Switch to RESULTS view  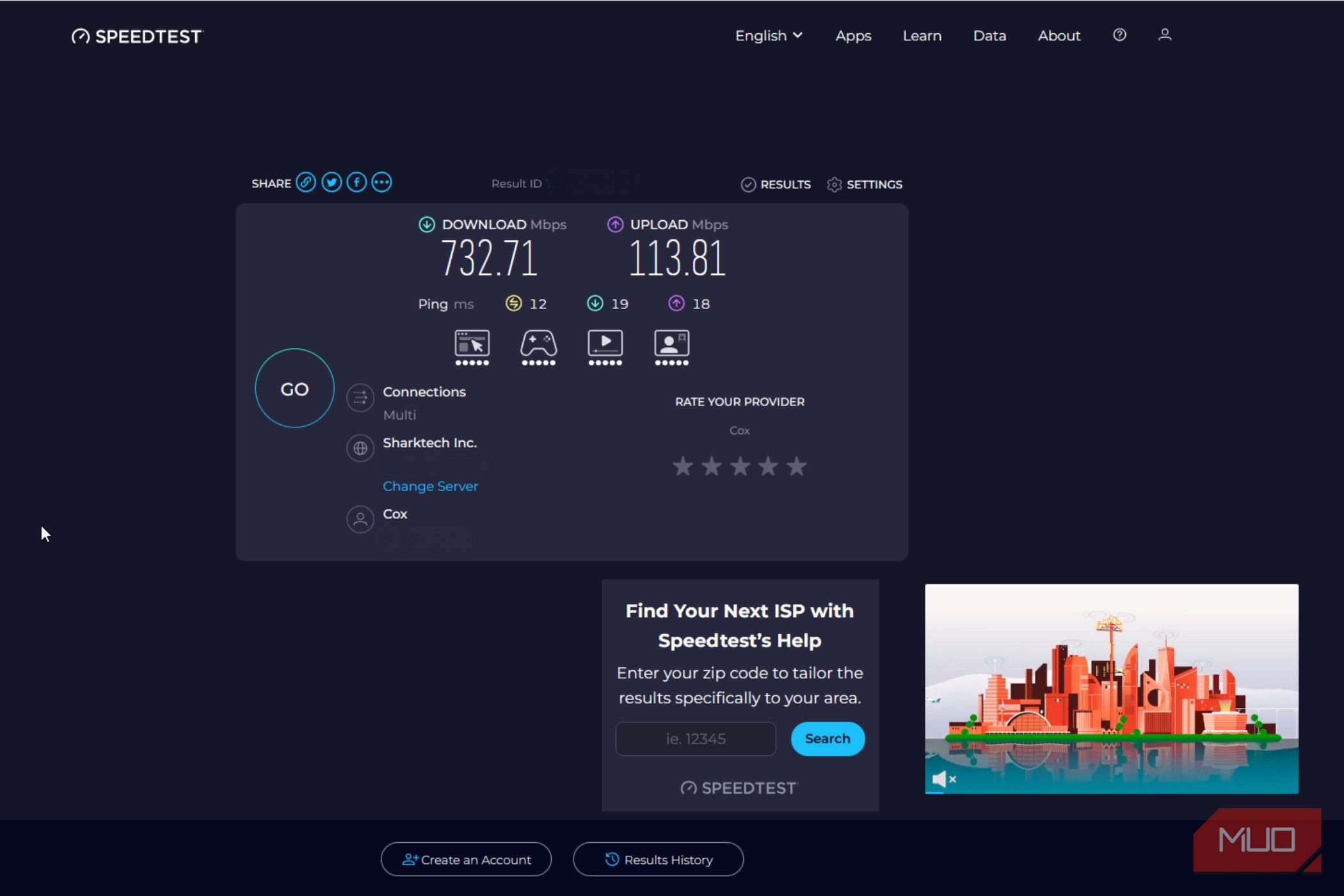(776, 184)
